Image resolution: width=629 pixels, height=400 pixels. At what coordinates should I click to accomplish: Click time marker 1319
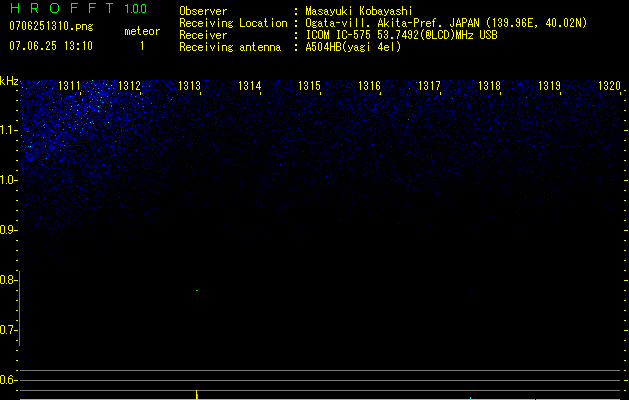click(549, 86)
